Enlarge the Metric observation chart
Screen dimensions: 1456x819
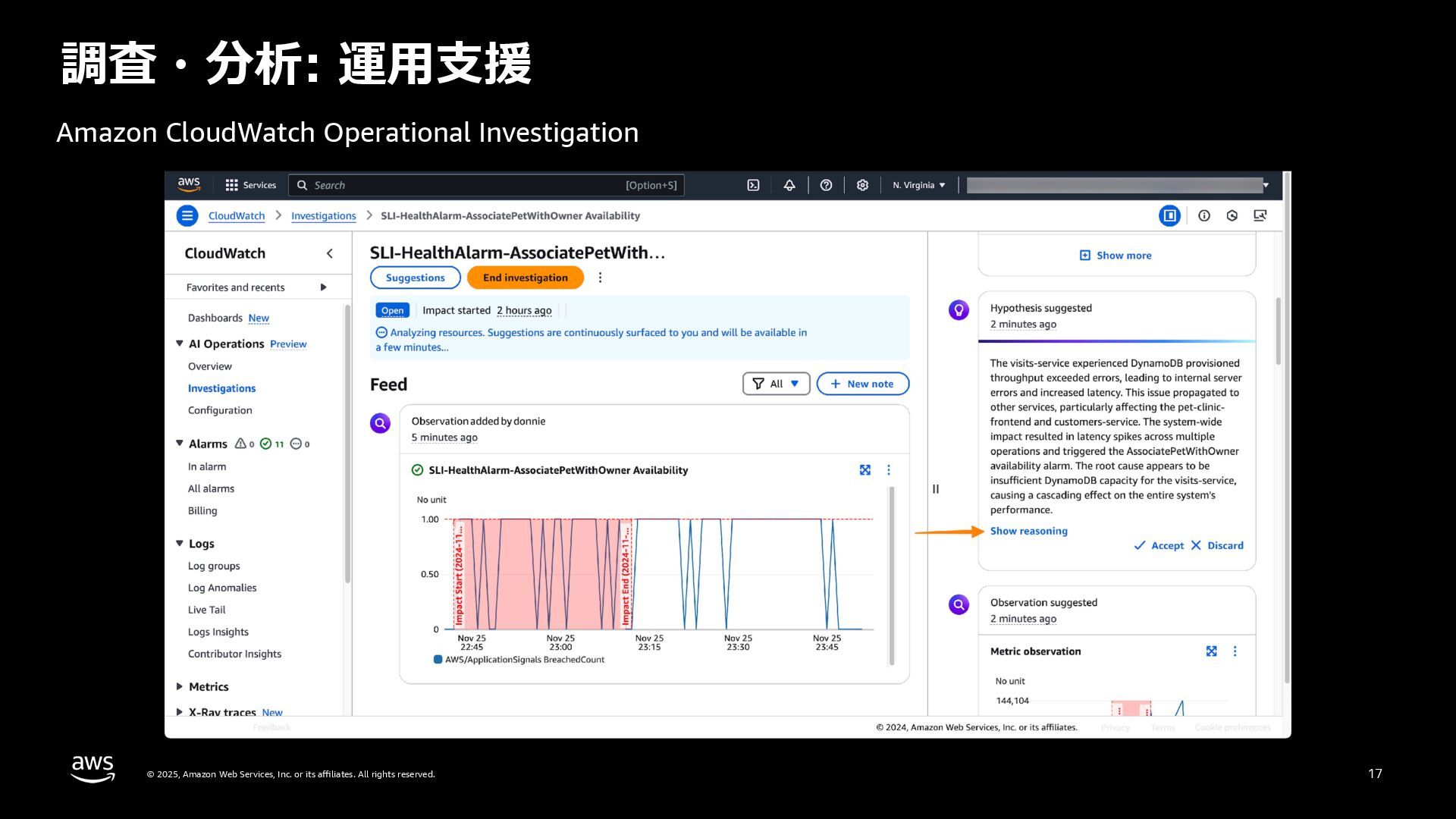1212,651
